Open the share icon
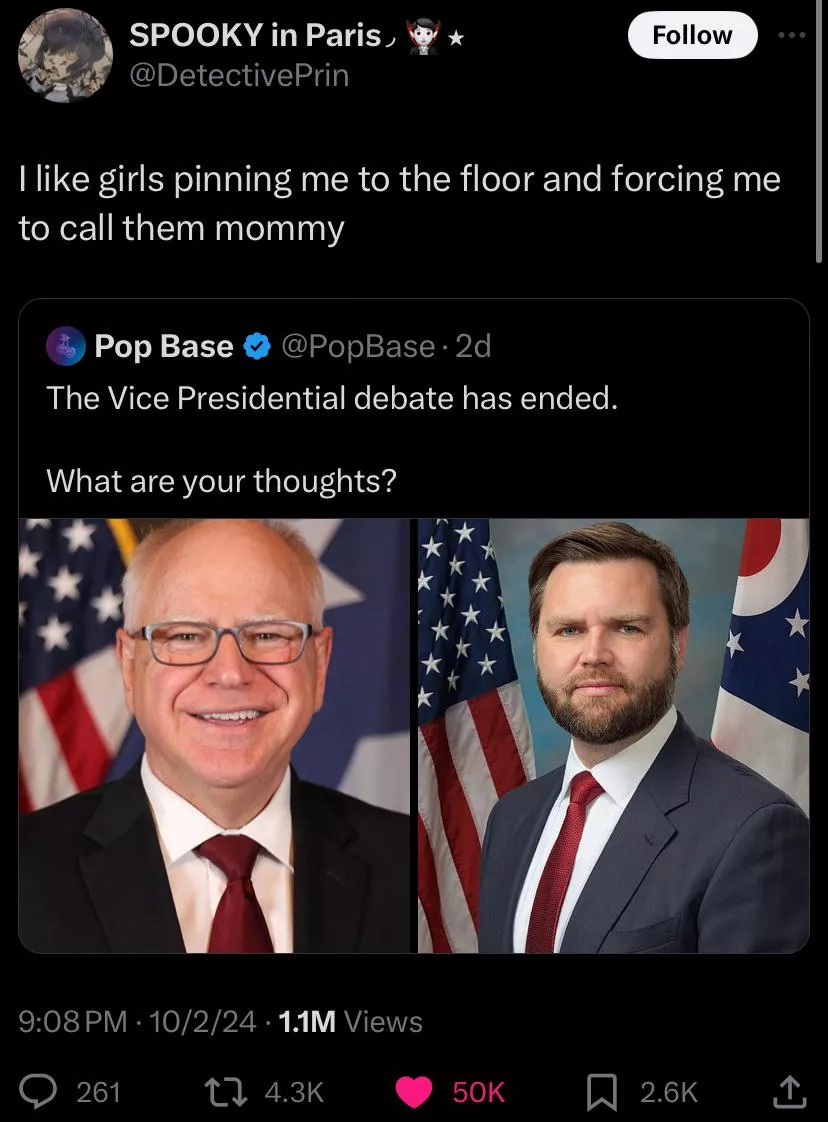Screen dimensions: 828x1122 point(789,1093)
